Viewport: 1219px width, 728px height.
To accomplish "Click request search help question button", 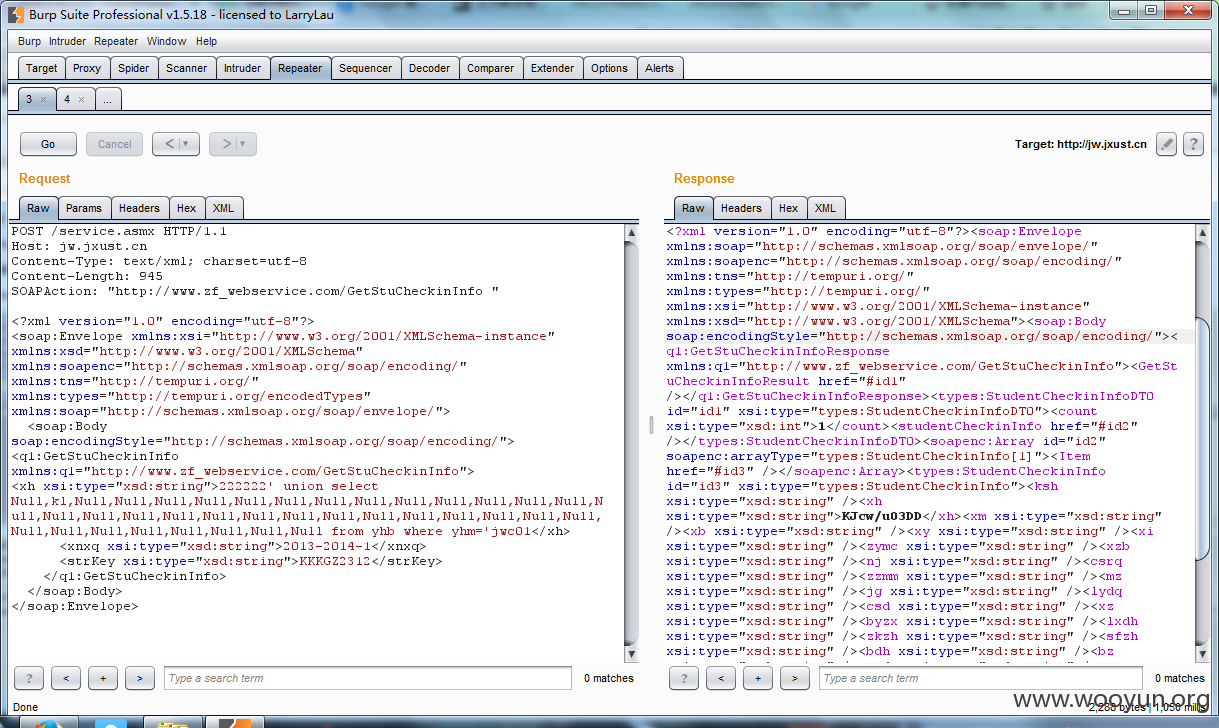I will [x=29, y=678].
